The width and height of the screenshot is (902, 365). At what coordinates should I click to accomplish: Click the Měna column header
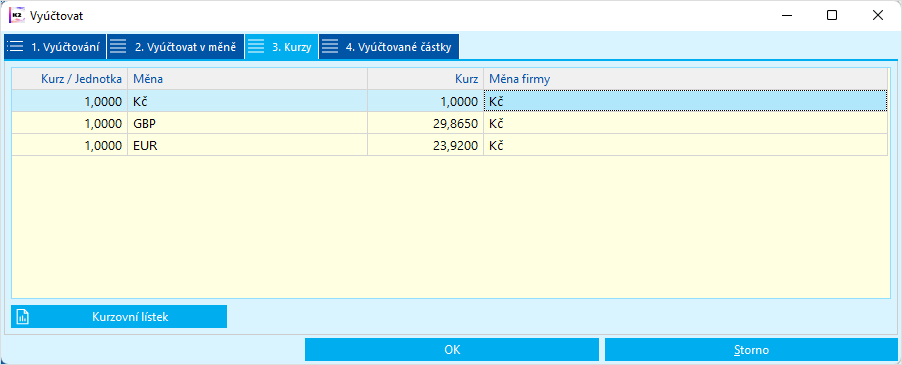[247, 79]
